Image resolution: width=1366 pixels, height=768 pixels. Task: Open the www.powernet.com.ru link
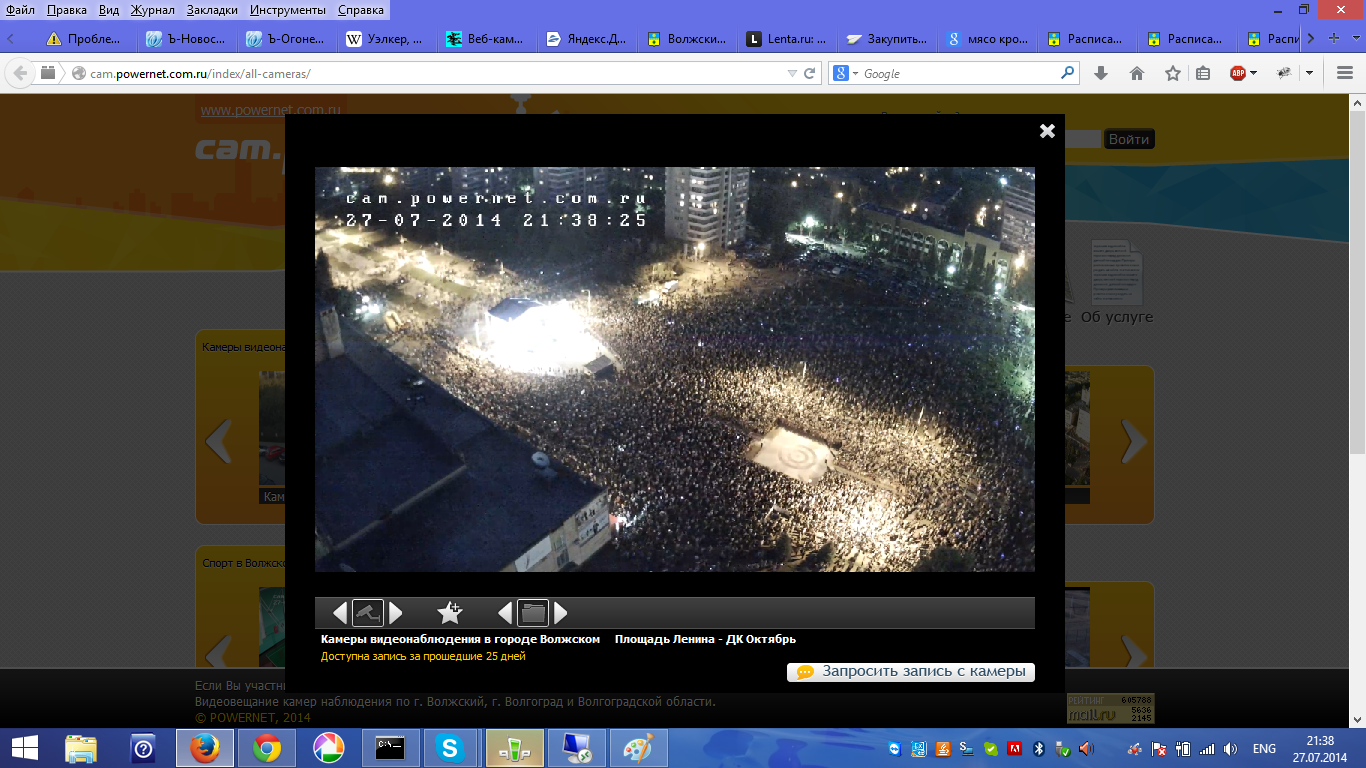pos(271,111)
